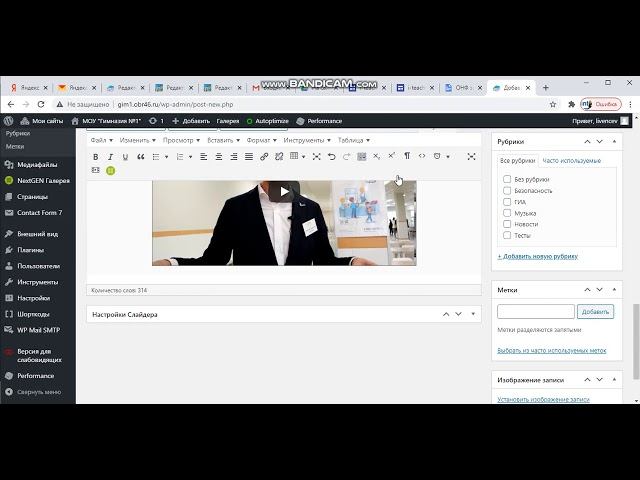The width and height of the screenshot is (640, 480).
Task: Toggle the extra toolbar row icon
Action: pos(362,157)
